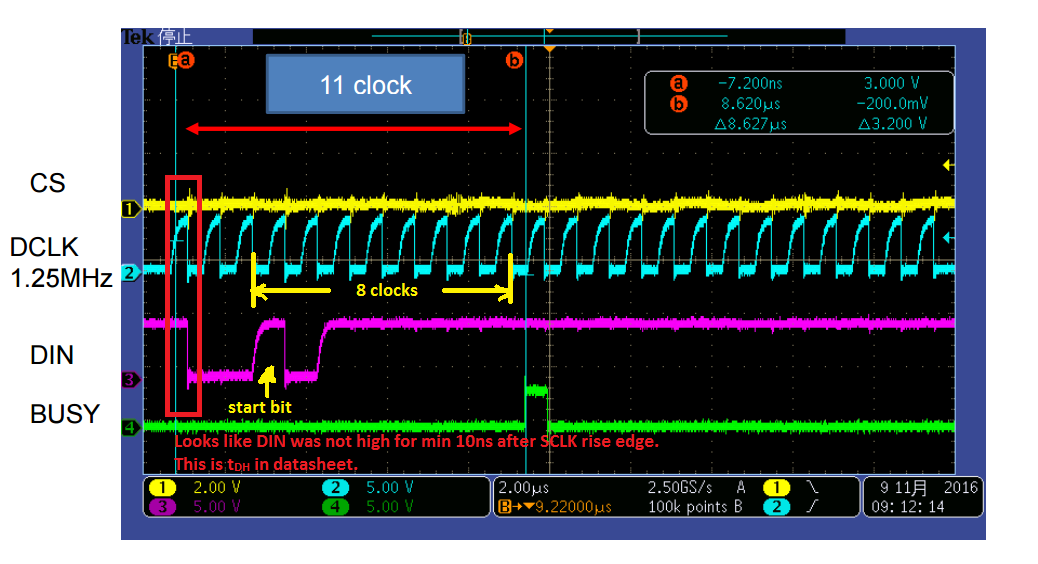The image size is (1038, 564).
Task: Click the 'b' icon in cursor readout
Action: (679, 104)
